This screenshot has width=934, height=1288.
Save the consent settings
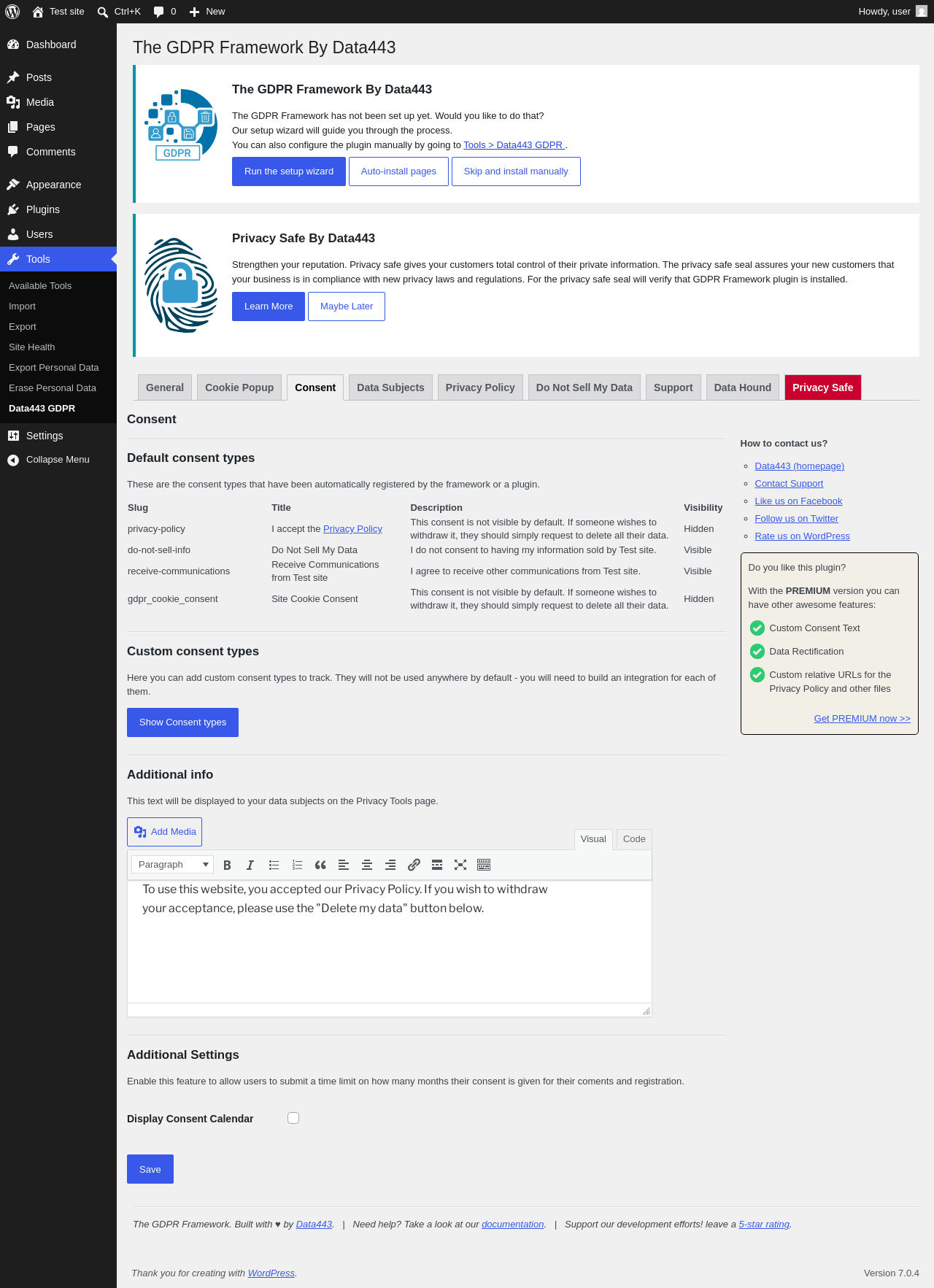(150, 1169)
